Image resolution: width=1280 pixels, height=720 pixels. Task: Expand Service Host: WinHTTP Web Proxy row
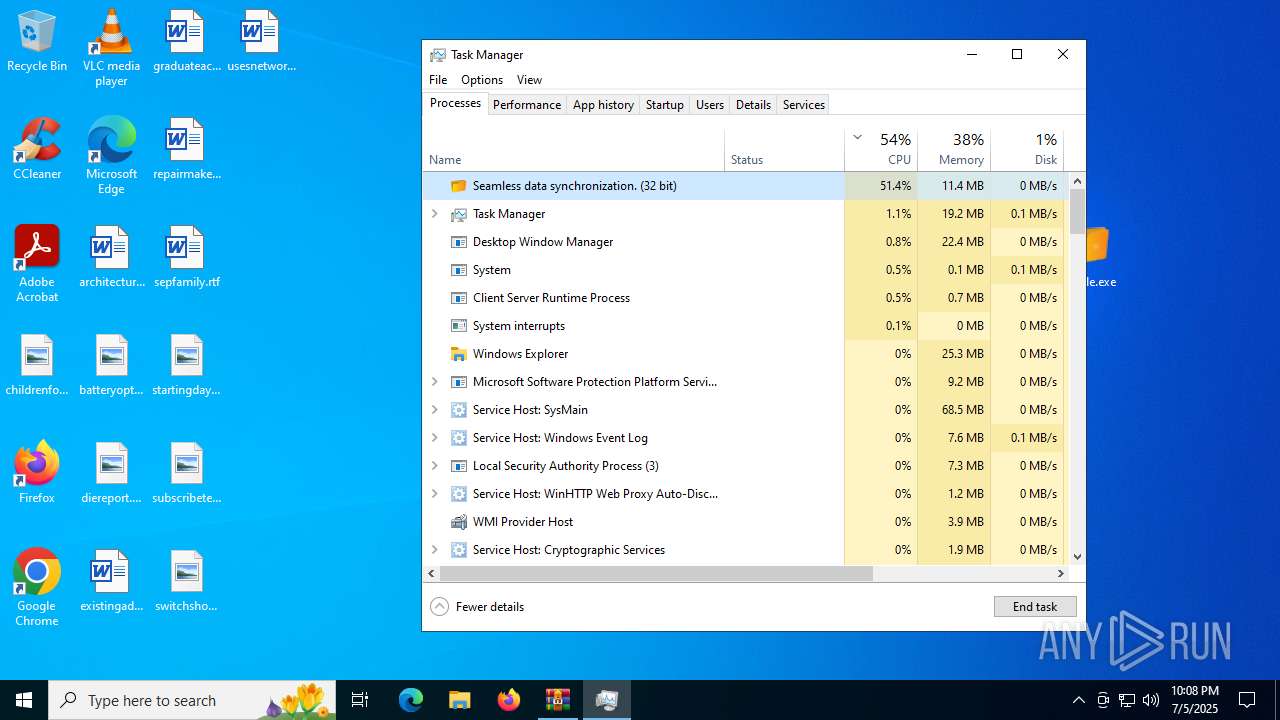(x=434, y=494)
